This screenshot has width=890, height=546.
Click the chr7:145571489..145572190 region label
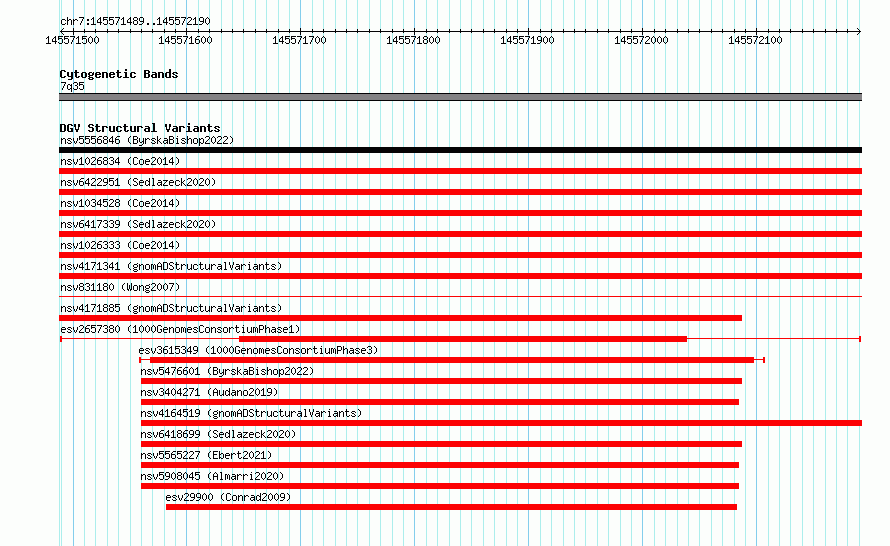click(x=135, y=21)
